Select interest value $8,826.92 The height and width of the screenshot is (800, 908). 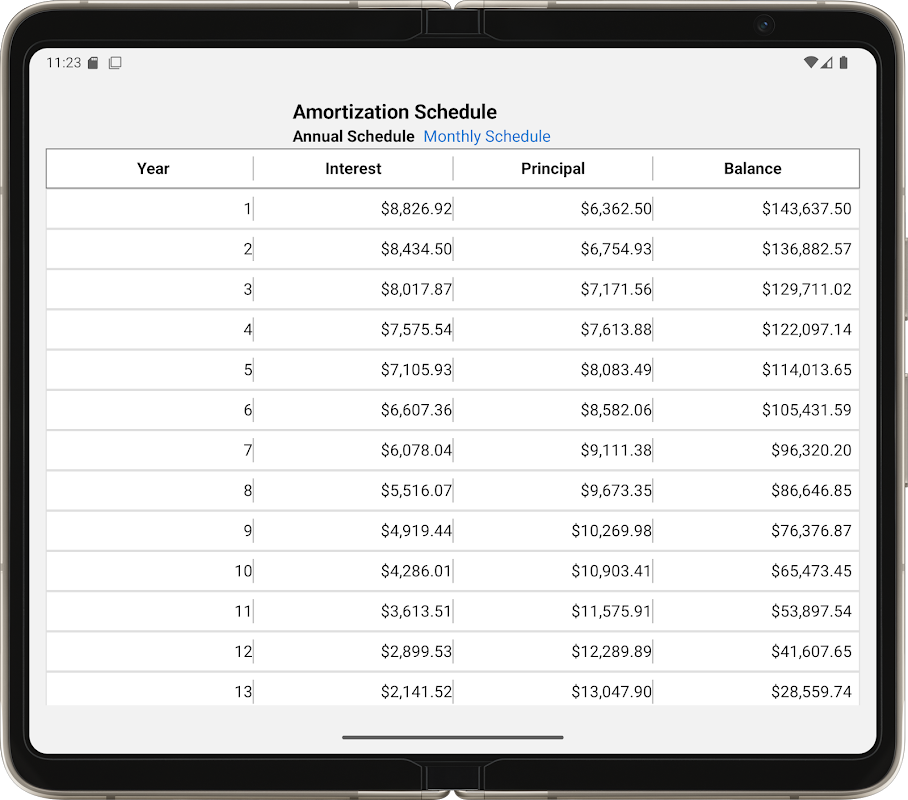click(416, 209)
